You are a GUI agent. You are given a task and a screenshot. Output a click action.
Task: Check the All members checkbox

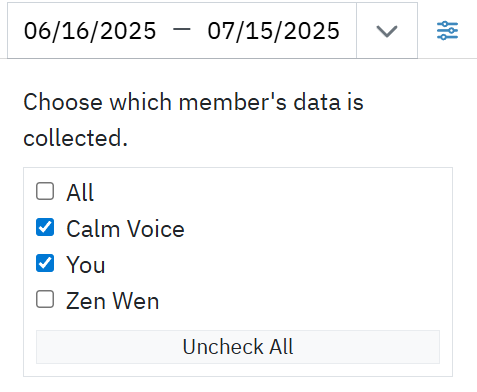45,191
